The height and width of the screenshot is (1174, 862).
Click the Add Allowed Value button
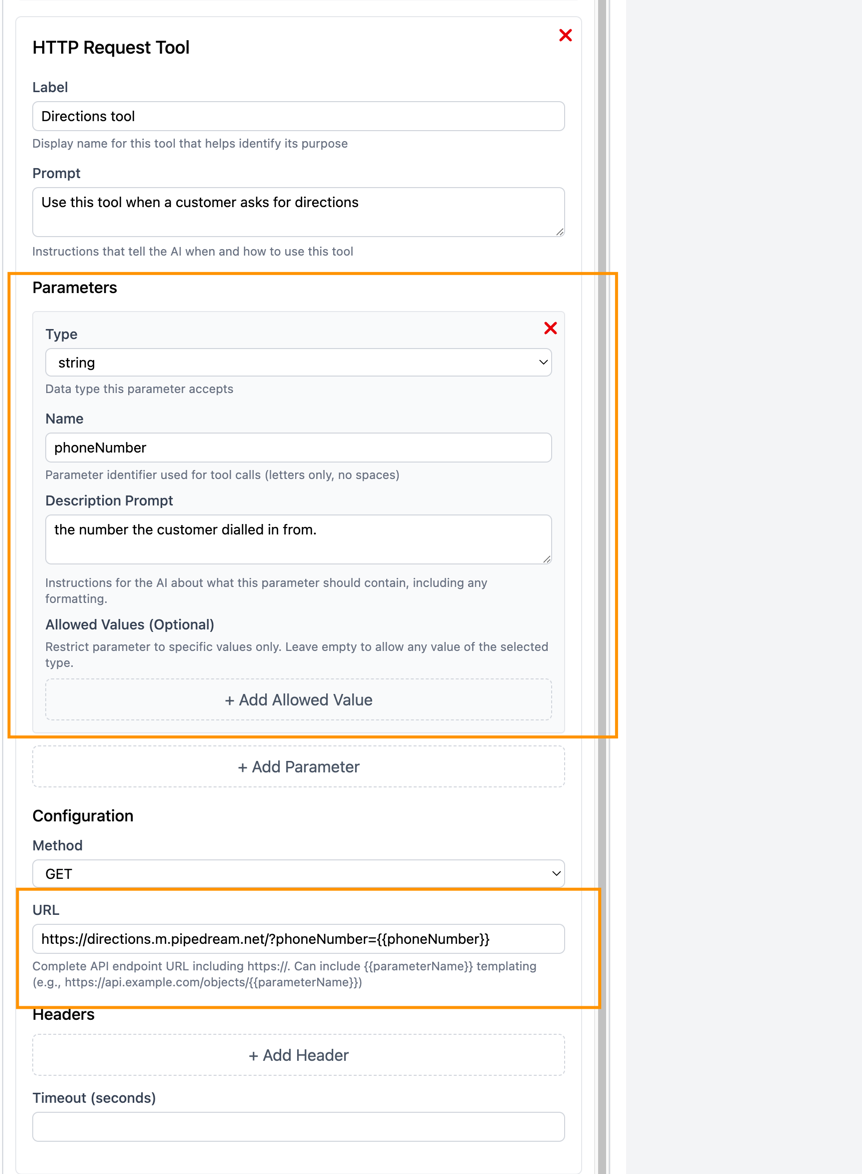pyautogui.click(x=298, y=700)
